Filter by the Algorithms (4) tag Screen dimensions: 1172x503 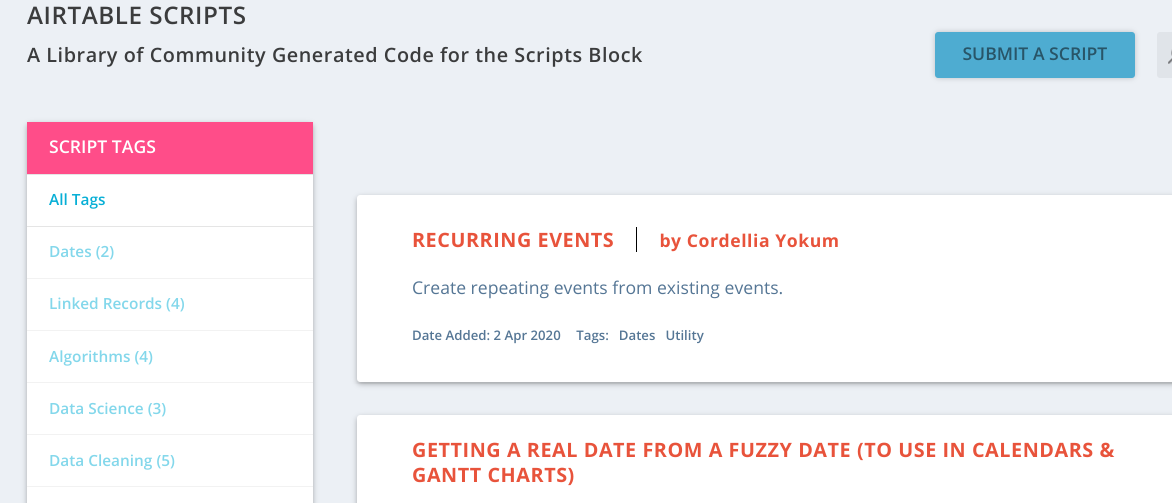[x=100, y=357]
